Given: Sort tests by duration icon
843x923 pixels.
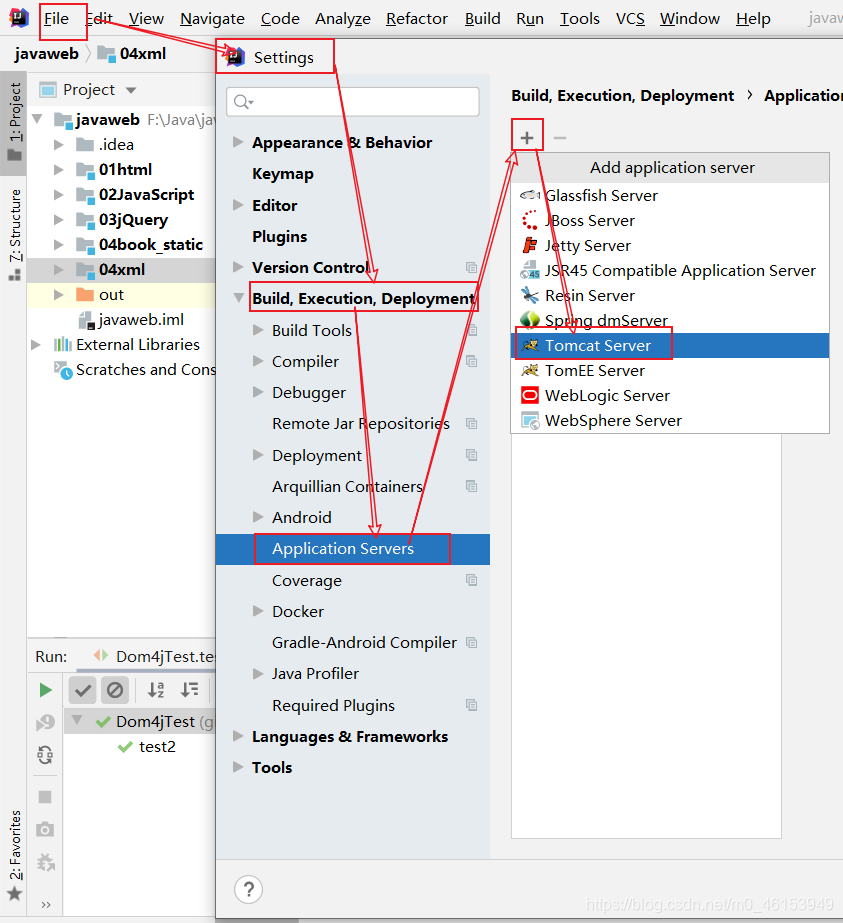Looking at the screenshot, I should [x=190, y=690].
